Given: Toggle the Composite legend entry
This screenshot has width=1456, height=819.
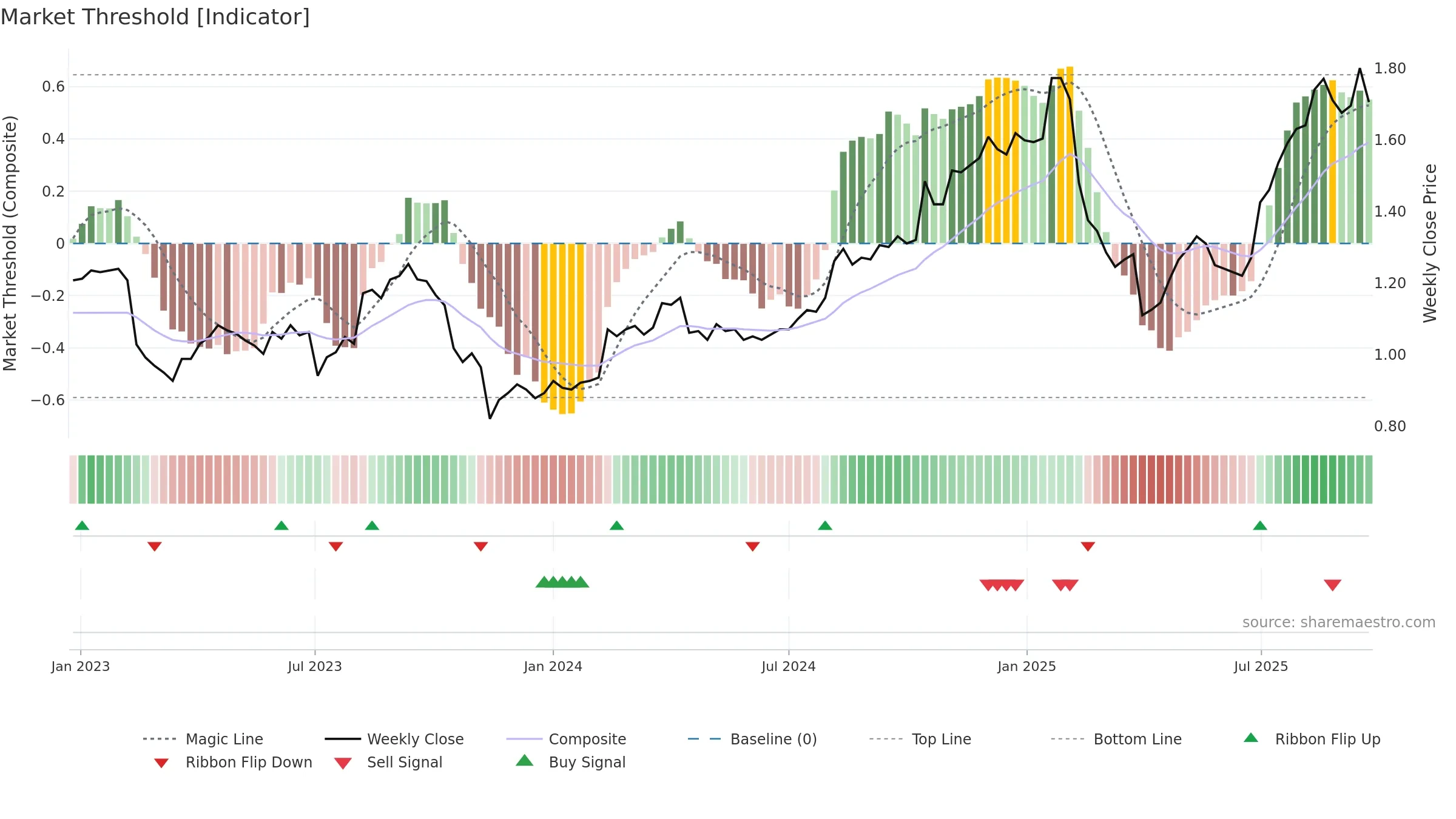Looking at the screenshot, I should point(566,739).
